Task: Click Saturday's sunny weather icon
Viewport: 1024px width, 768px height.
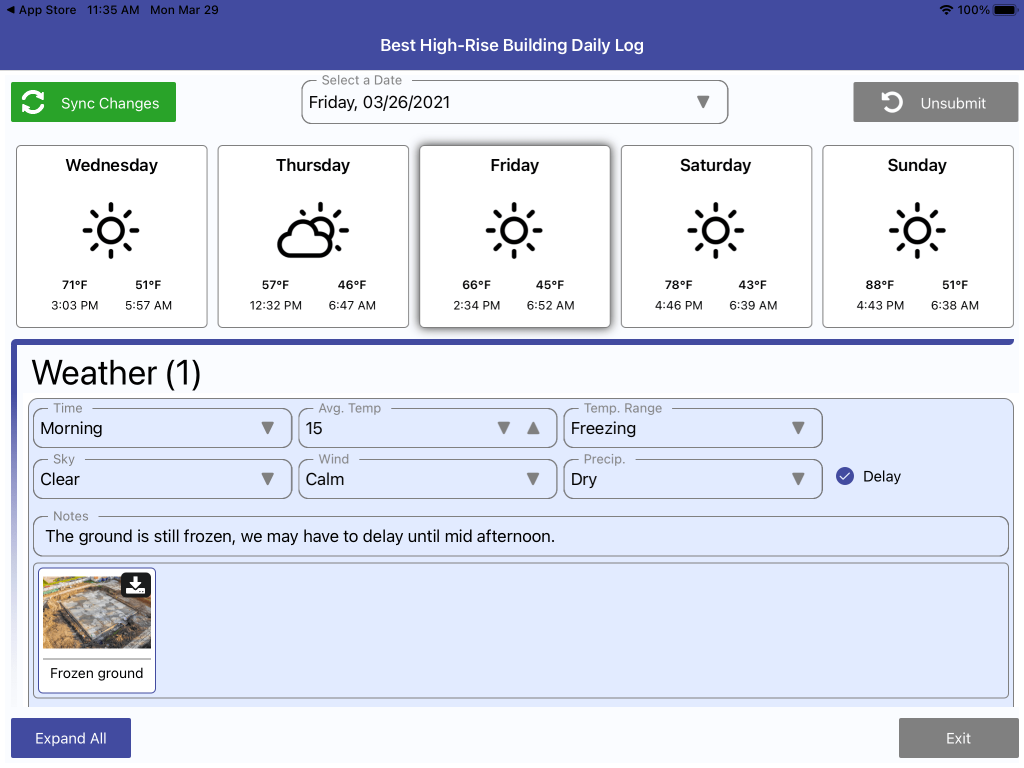Action: (716, 230)
